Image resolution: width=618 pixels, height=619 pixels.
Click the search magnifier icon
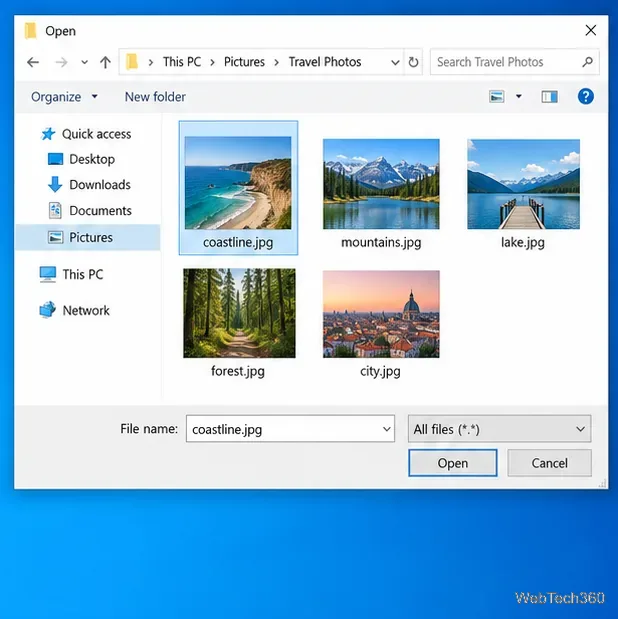[588, 62]
